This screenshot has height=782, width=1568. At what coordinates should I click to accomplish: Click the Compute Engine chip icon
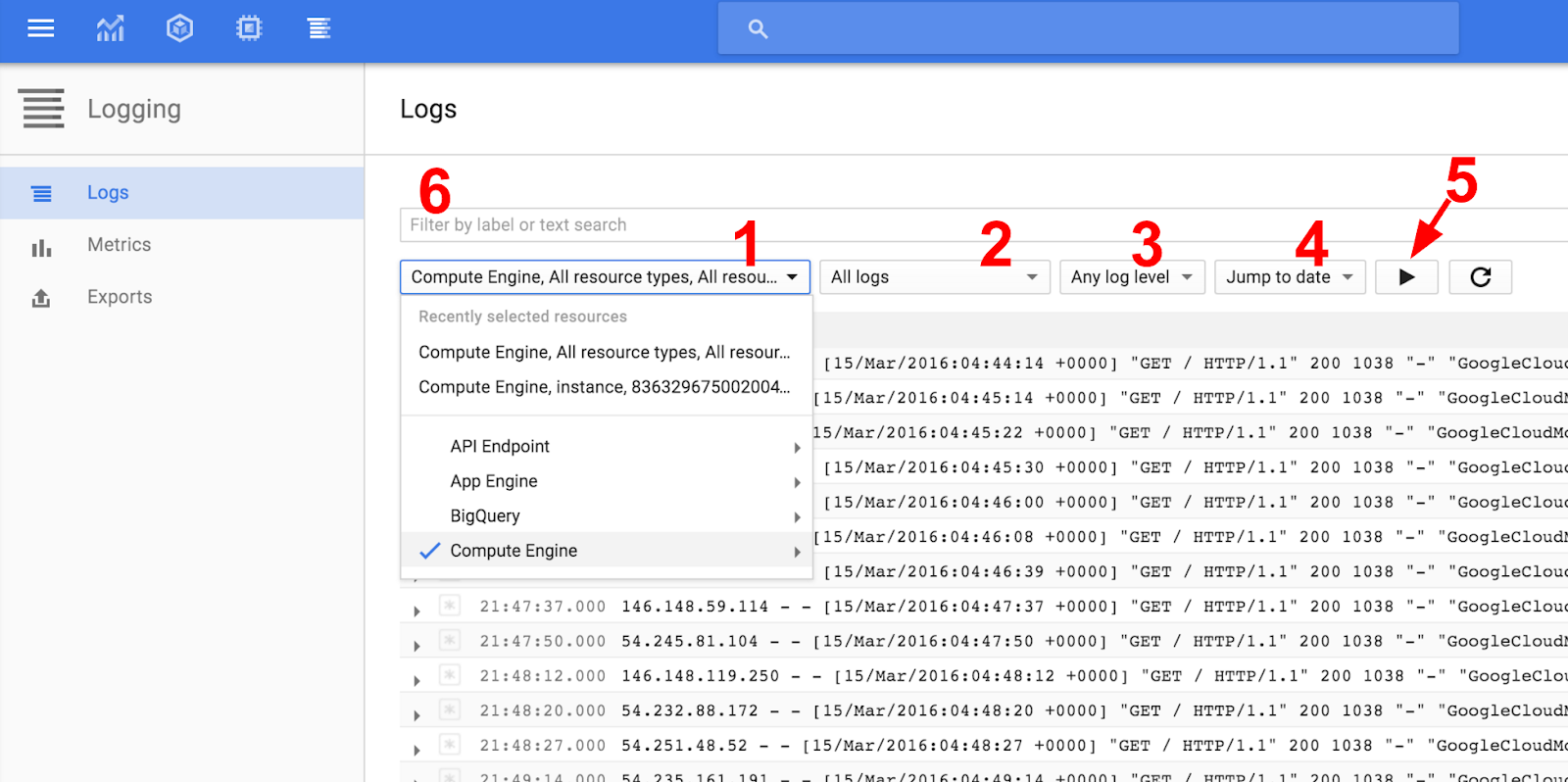(x=249, y=28)
